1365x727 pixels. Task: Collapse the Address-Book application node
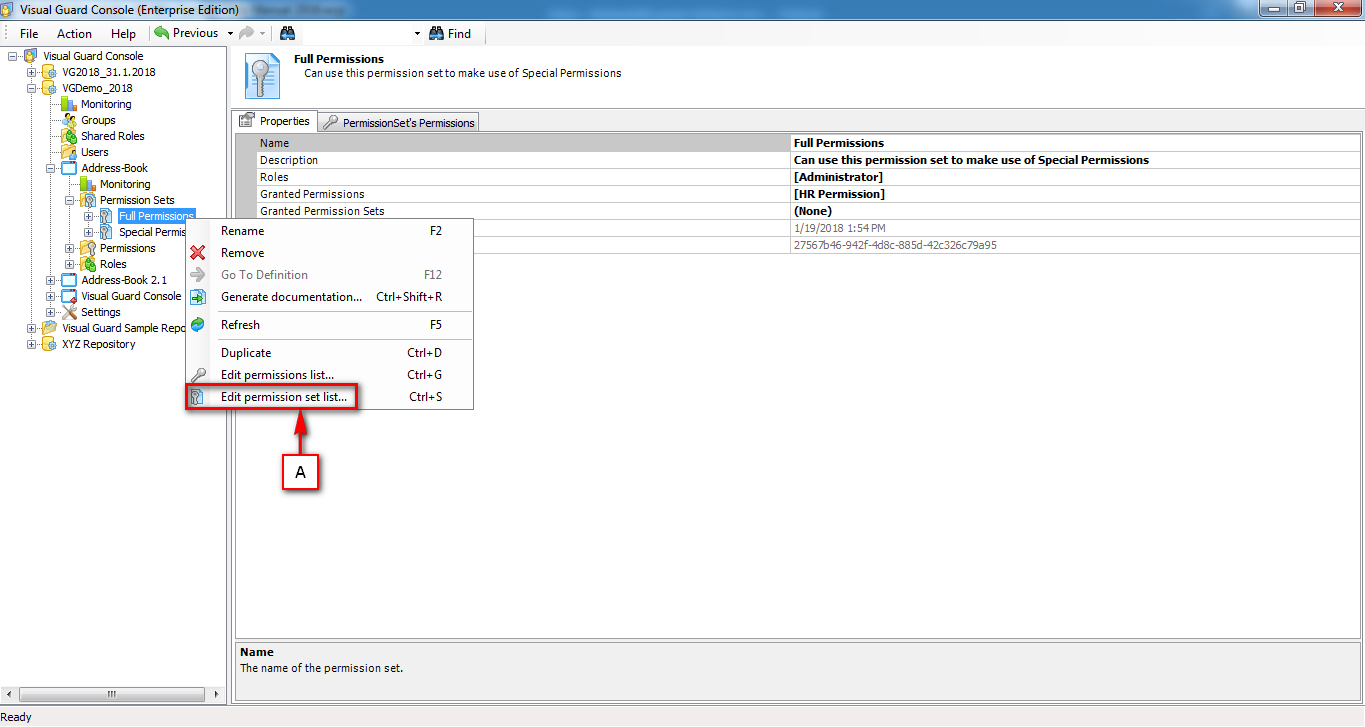click(x=50, y=168)
